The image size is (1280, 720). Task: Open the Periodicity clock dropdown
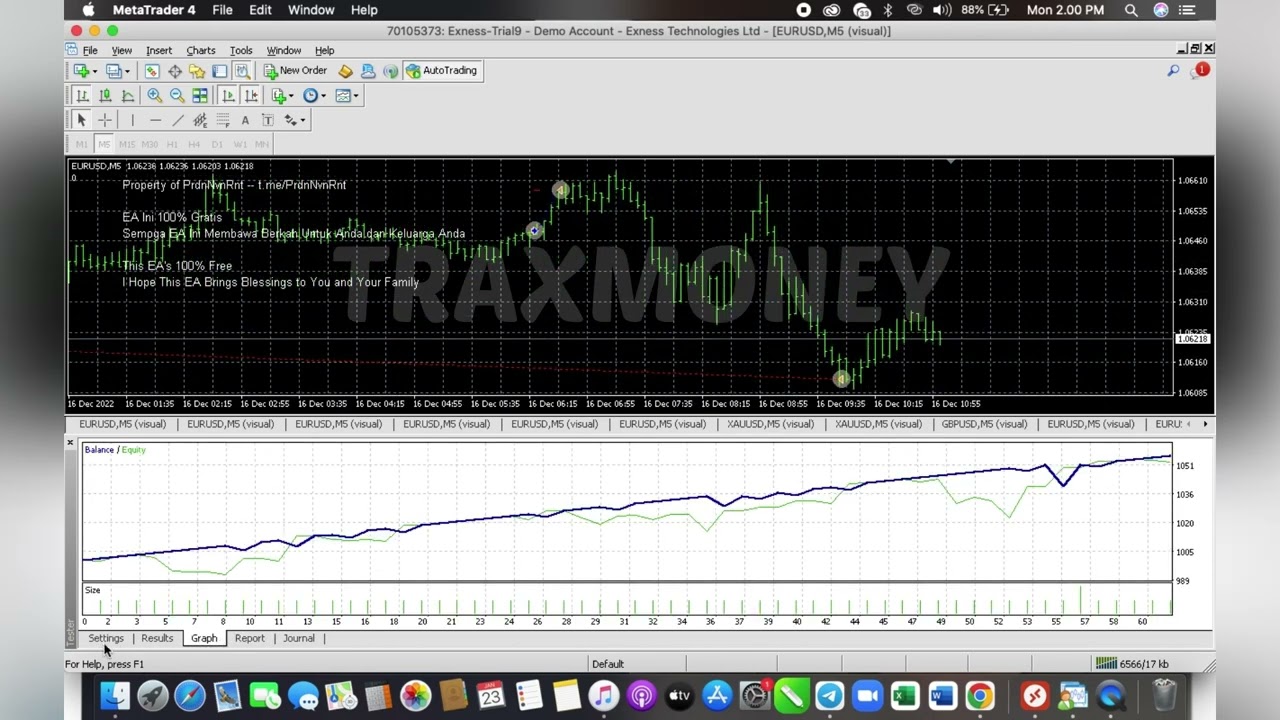pos(314,96)
